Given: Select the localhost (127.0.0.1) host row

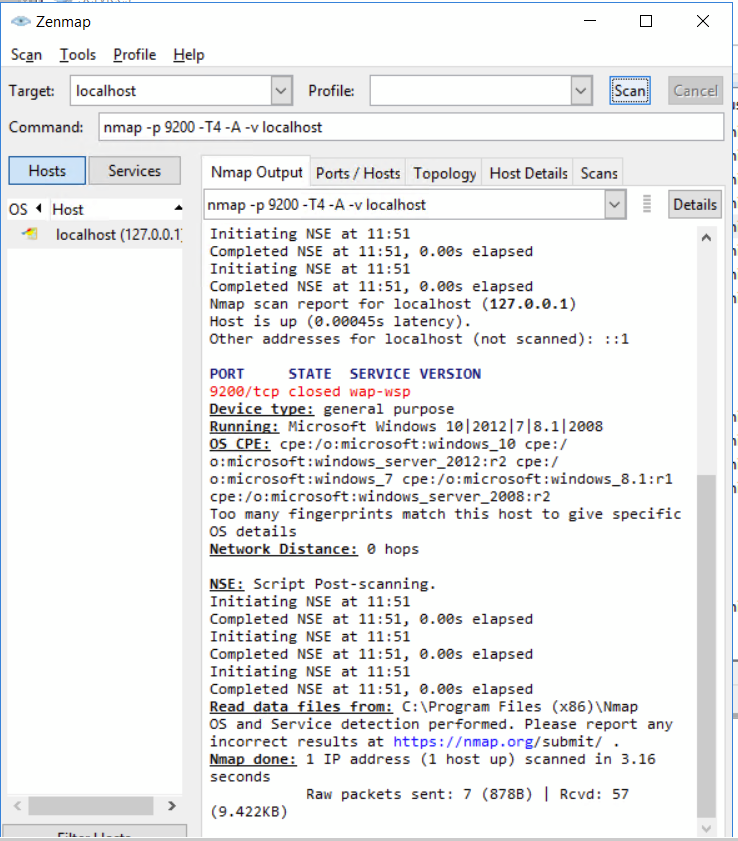Looking at the screenshot, I should click(x=95, y=234).
